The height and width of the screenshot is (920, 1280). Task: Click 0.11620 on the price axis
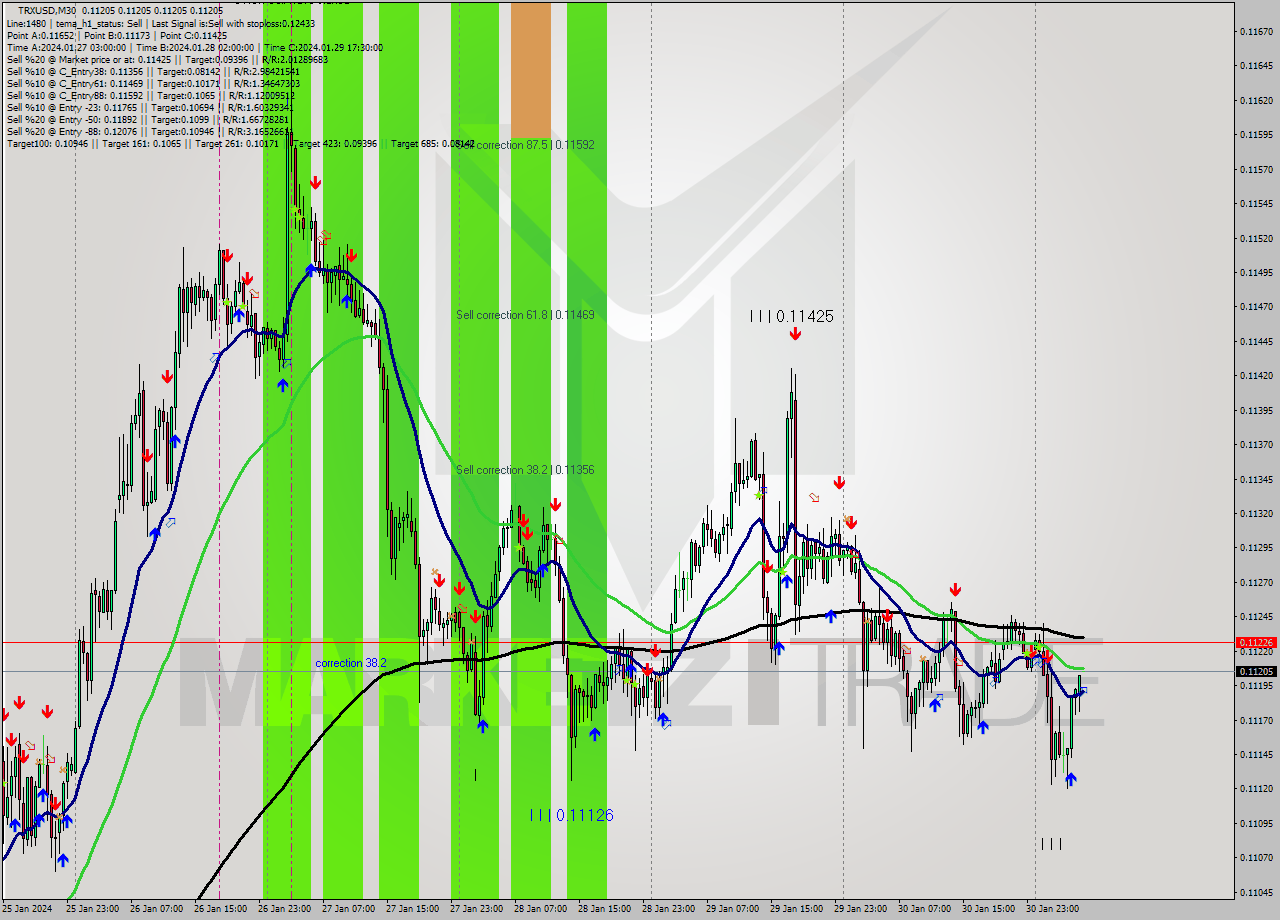(1255, 101)
